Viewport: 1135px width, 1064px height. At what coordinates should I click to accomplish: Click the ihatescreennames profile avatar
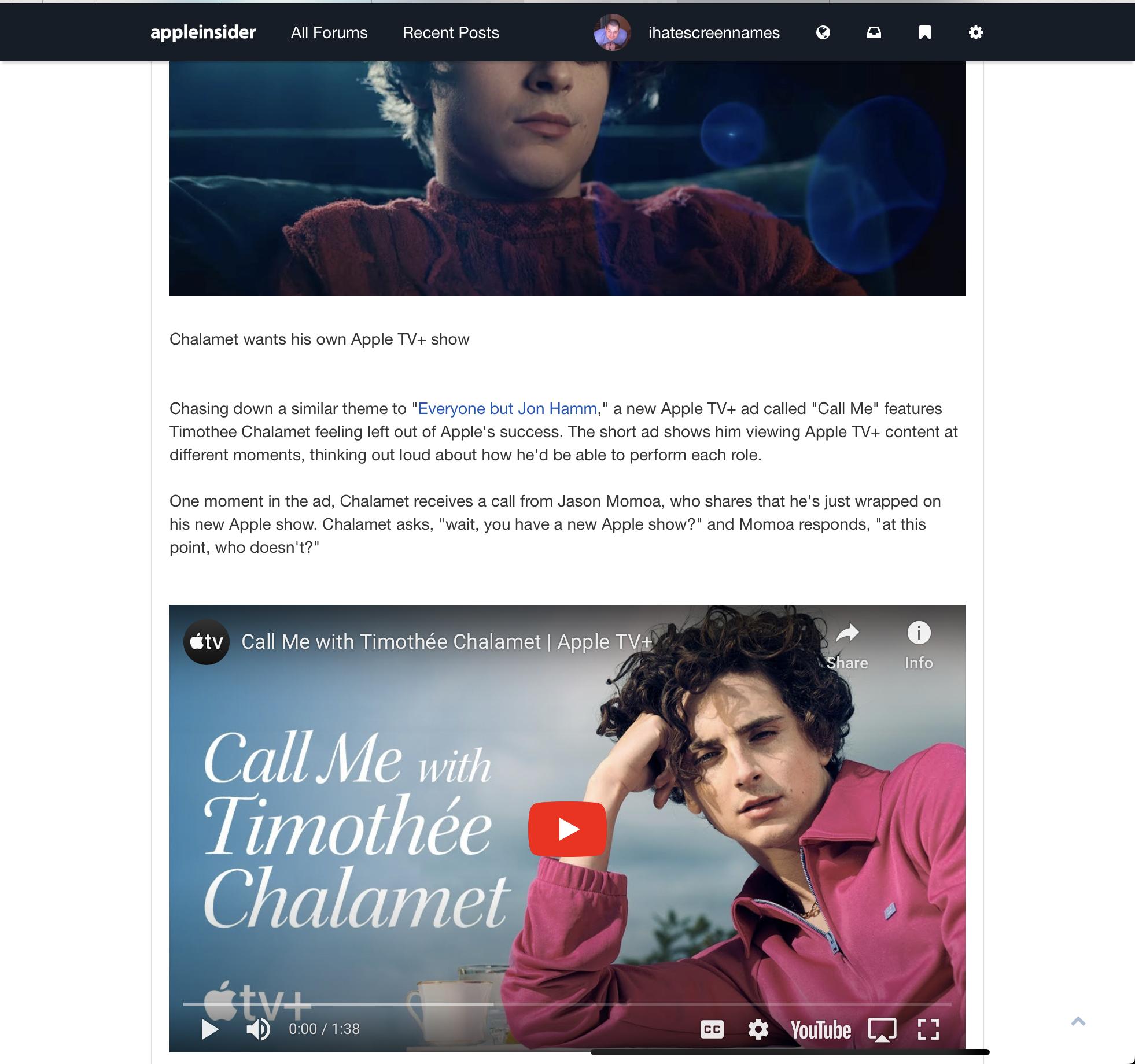(x=611, y=32)
